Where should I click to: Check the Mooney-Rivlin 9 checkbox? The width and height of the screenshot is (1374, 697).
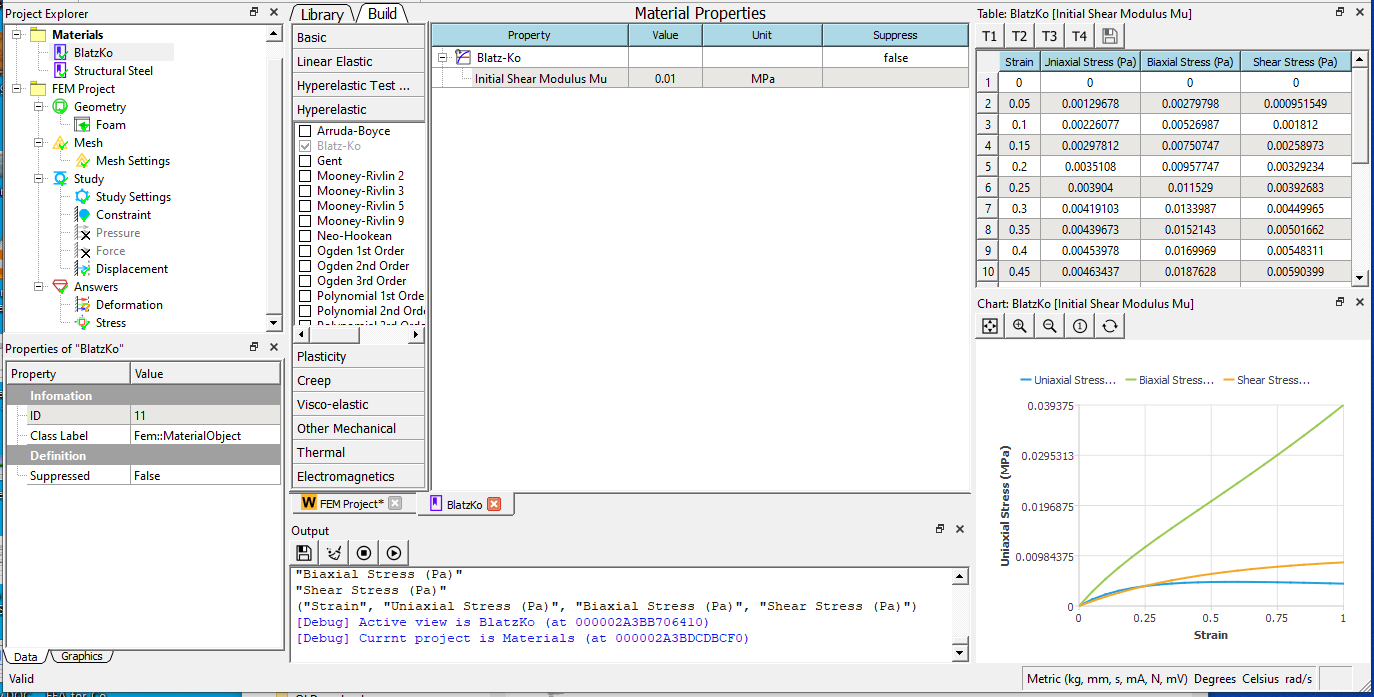coord(305,221)
